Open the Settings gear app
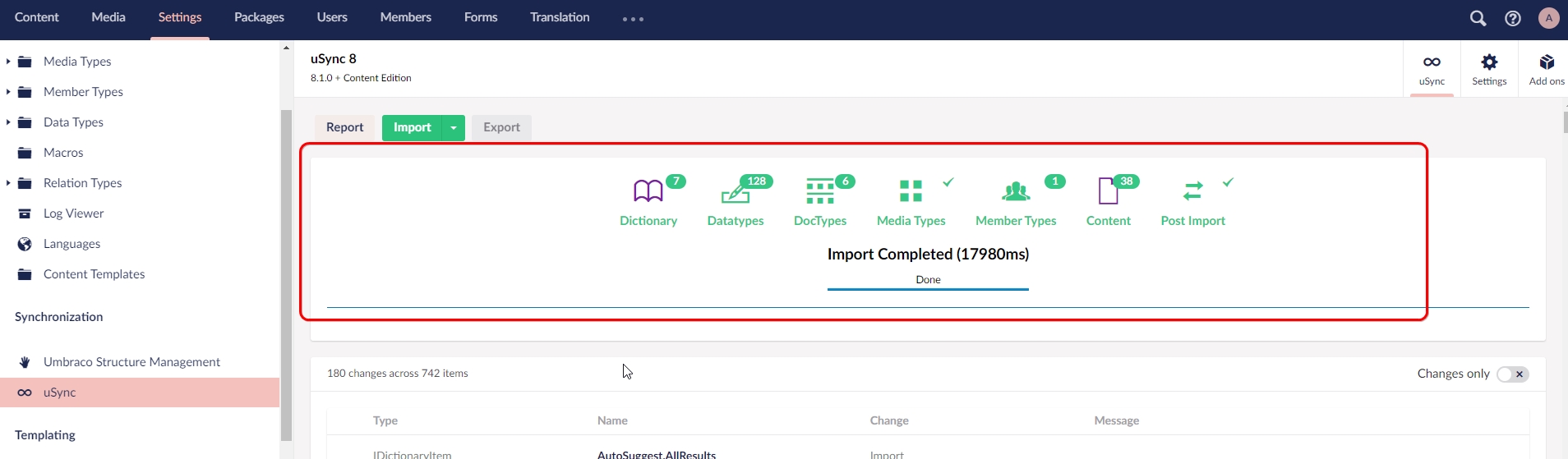 (x=1489, y=62)
